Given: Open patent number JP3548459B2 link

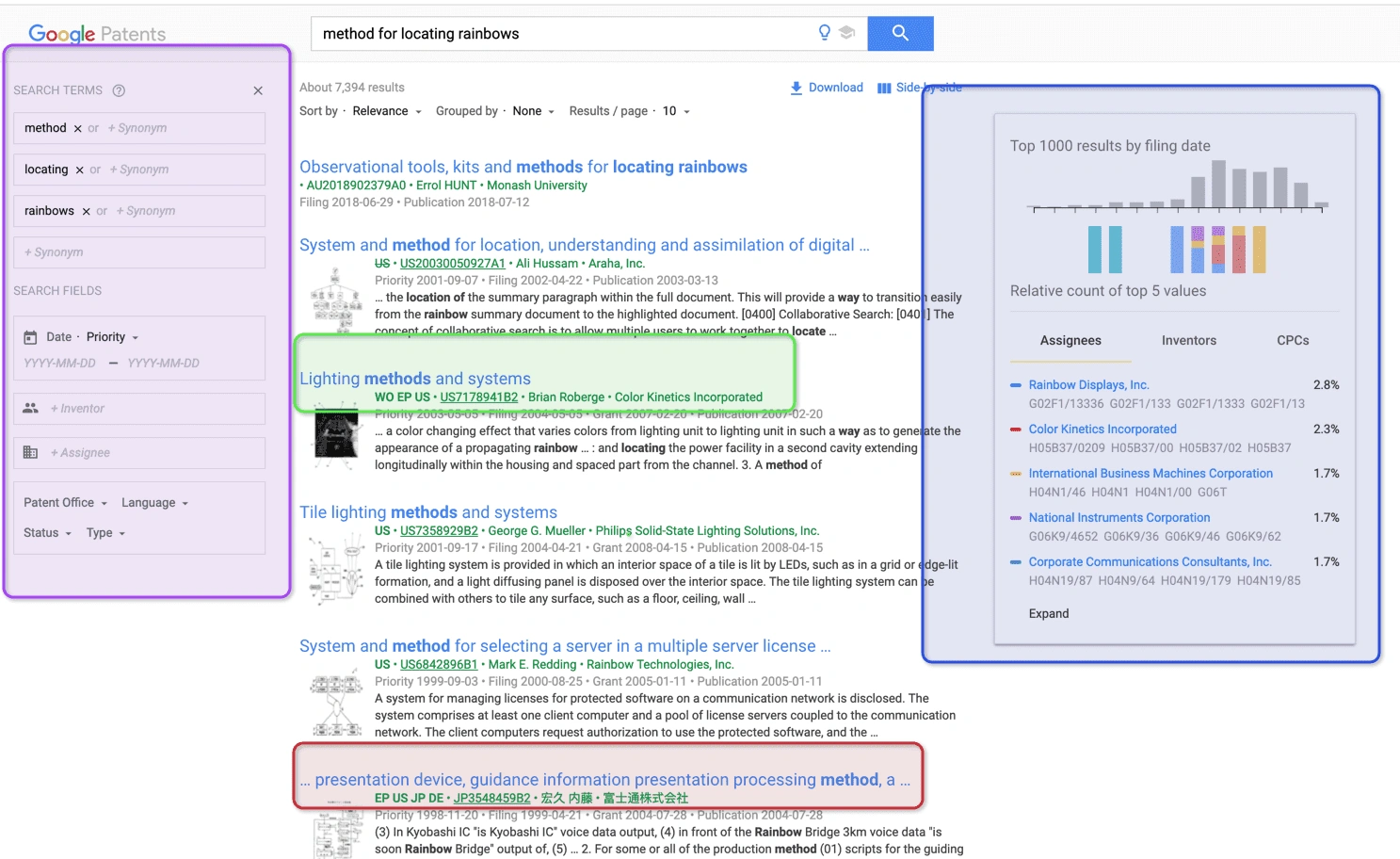Looking at the screenshot, I should click(492, 799).
